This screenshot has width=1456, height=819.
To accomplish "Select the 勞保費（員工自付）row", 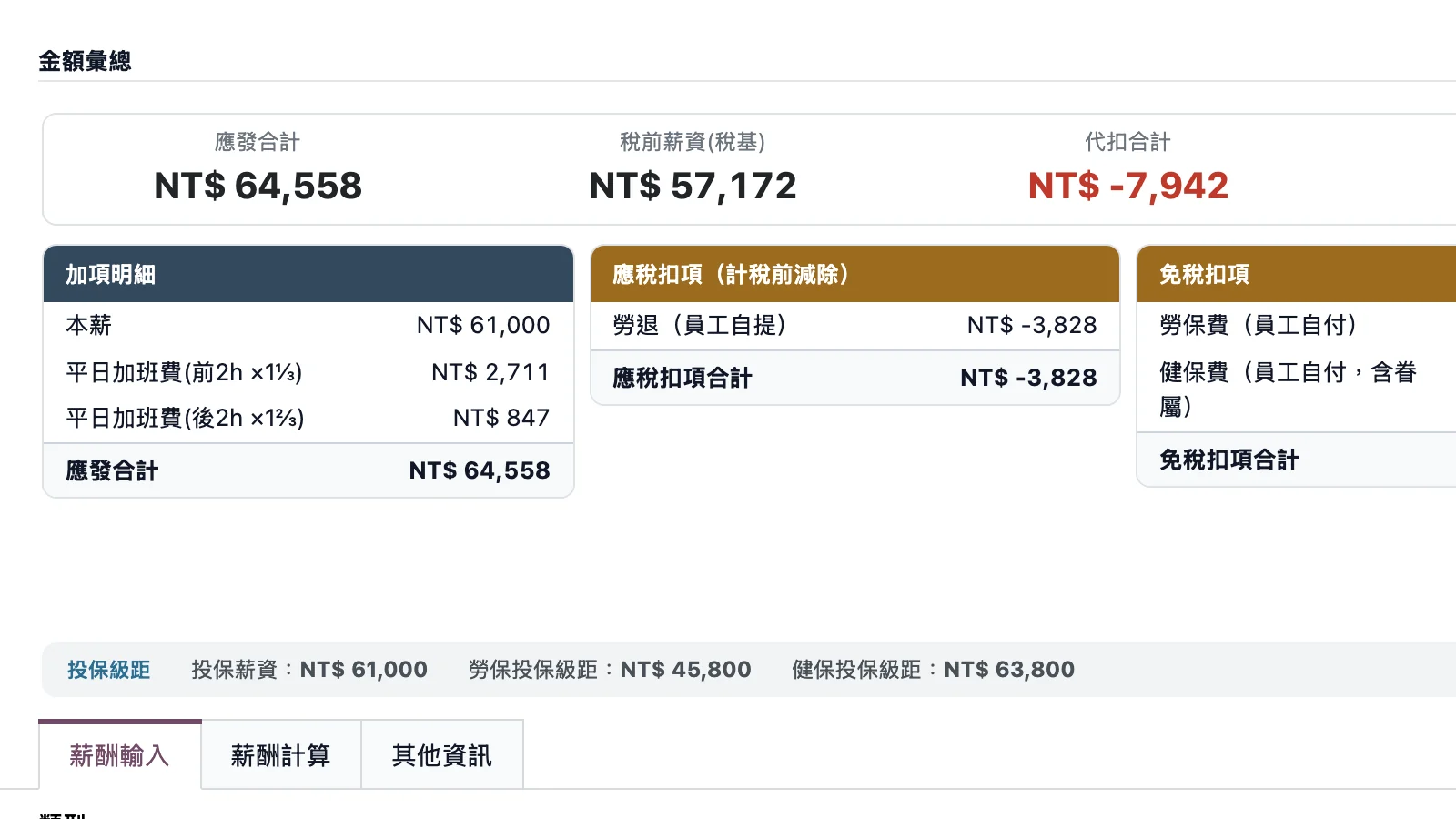I will point(1297,325).
